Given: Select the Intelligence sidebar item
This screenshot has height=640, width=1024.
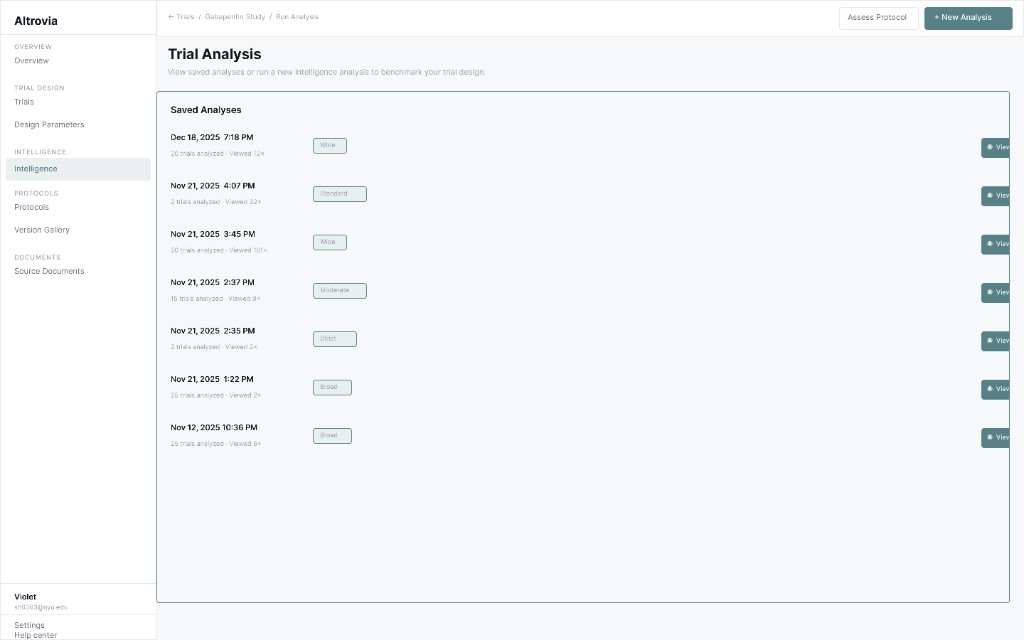Looking at the screenshot, I should (36, 168).
